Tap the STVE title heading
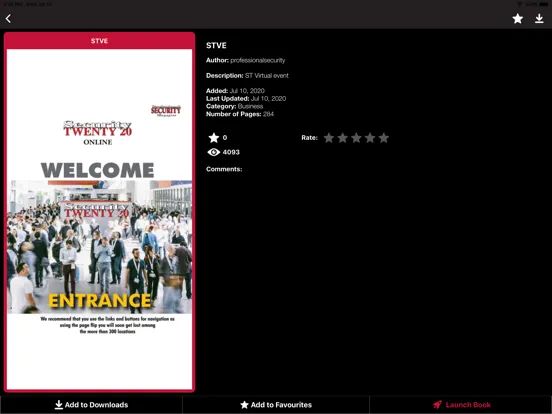552x414 pixels. [216, 45]
